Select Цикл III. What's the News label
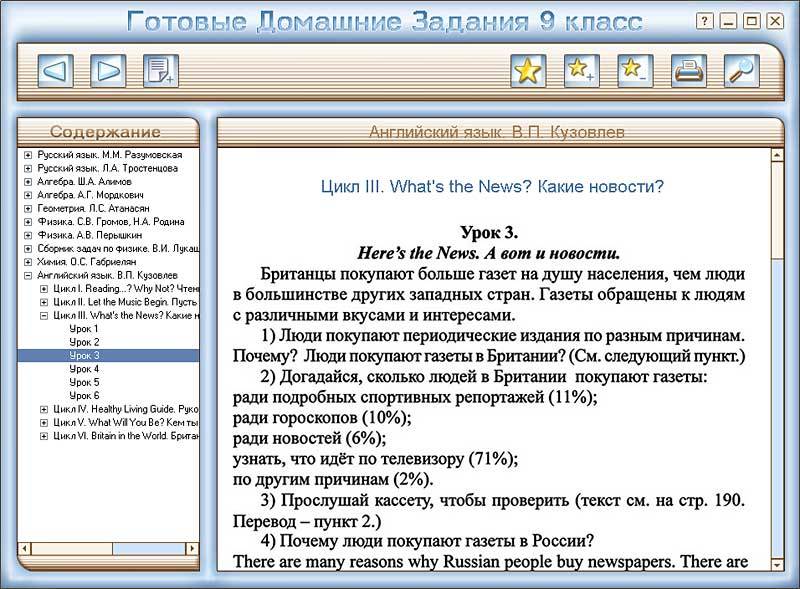 coord(126,315)
